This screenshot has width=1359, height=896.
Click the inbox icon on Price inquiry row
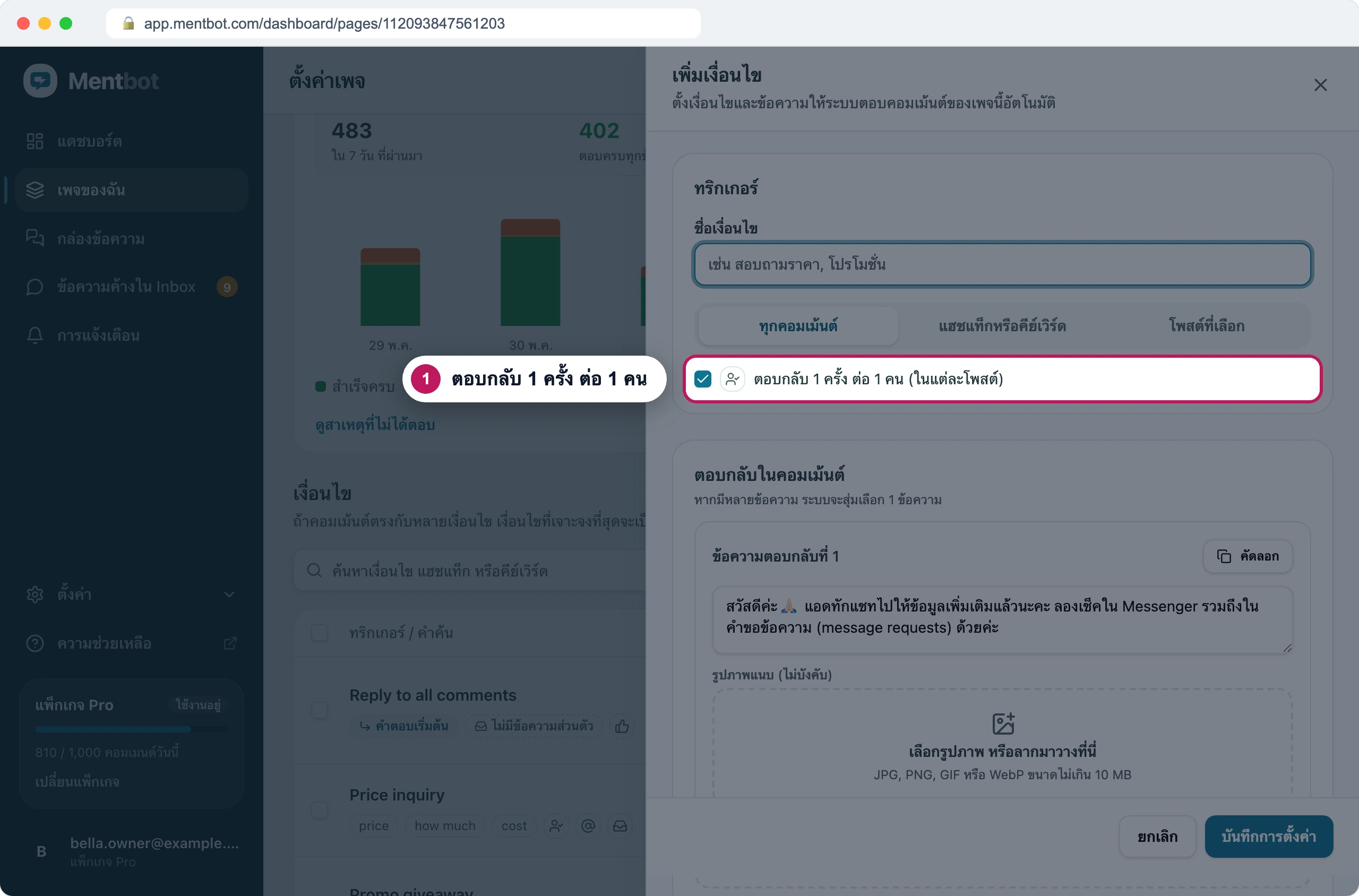pyautogui.click(x=620, y=826)
